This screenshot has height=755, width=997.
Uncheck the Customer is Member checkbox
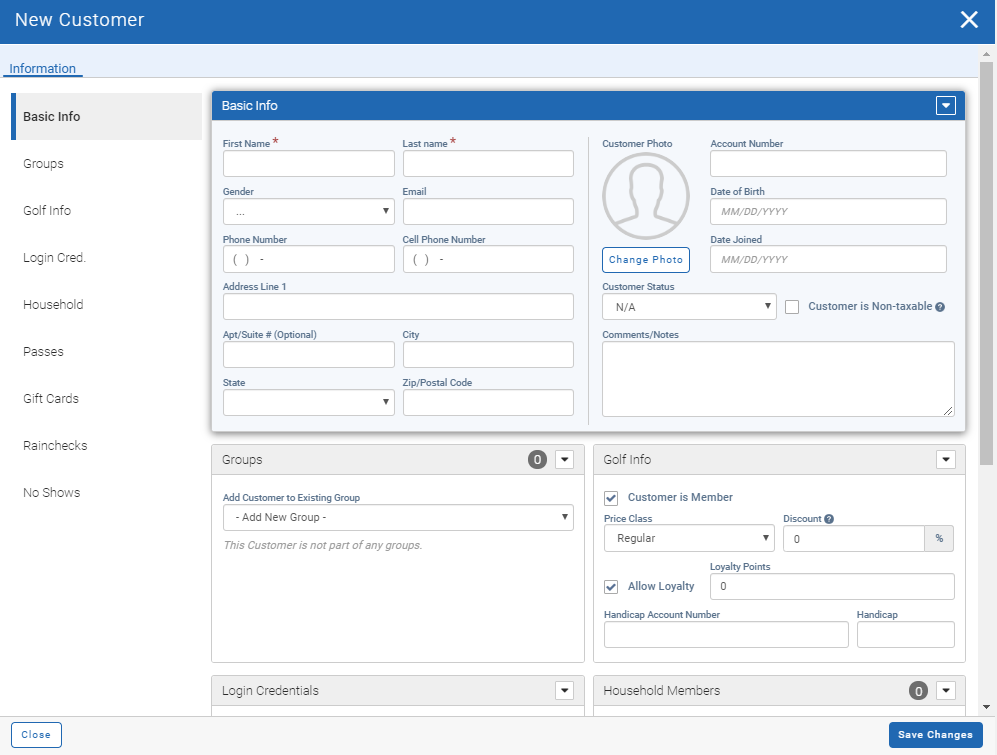point(611,498)
